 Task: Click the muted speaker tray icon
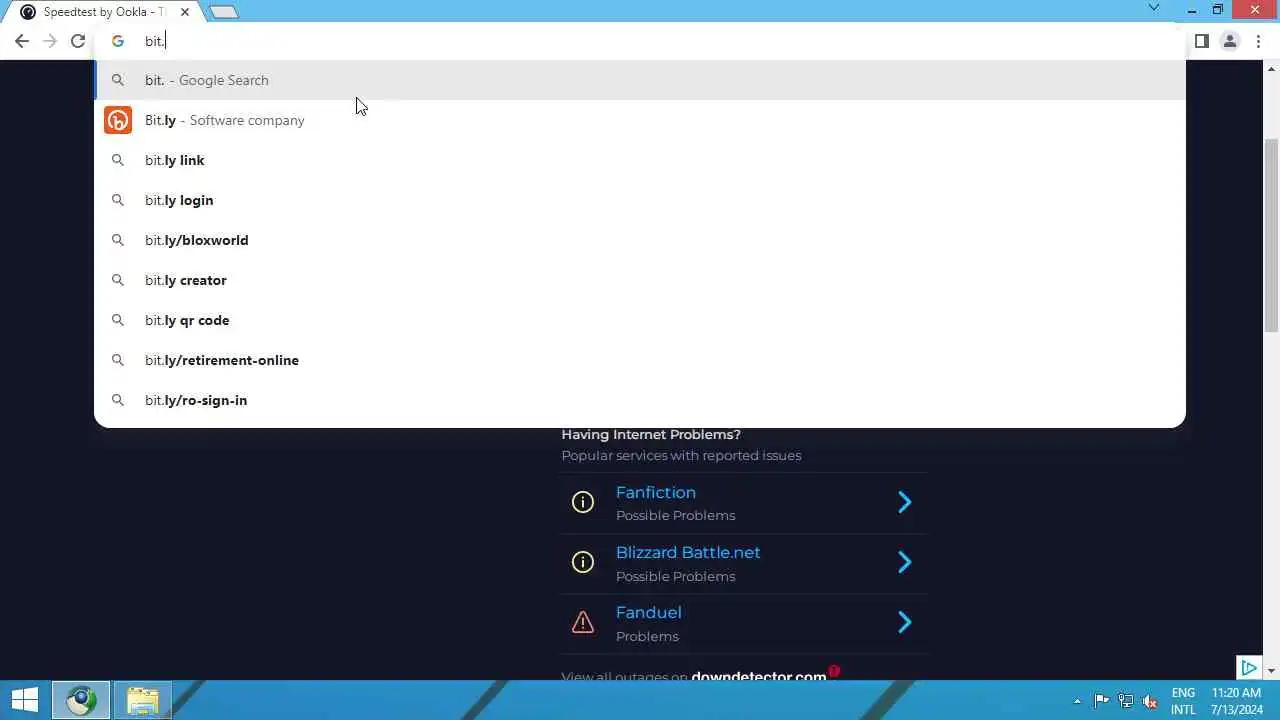tap(1150, 701)
